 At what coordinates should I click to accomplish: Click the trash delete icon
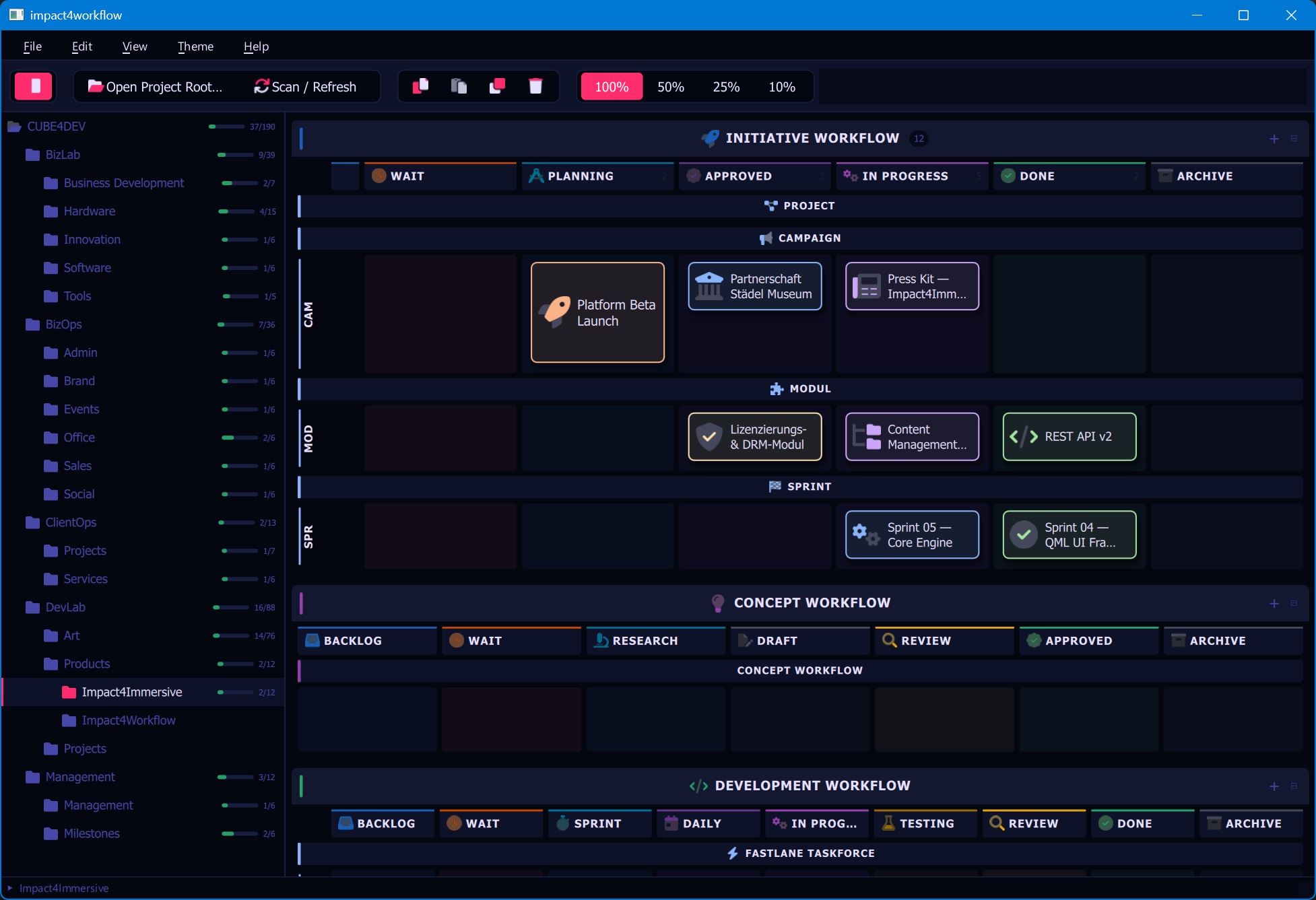[x=535, y=86]
